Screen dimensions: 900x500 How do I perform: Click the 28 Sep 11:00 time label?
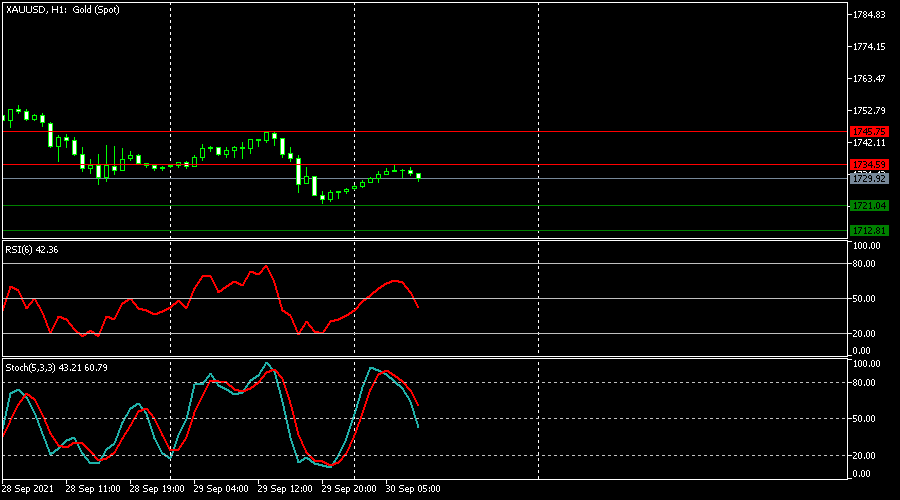(x=93, y=489)
